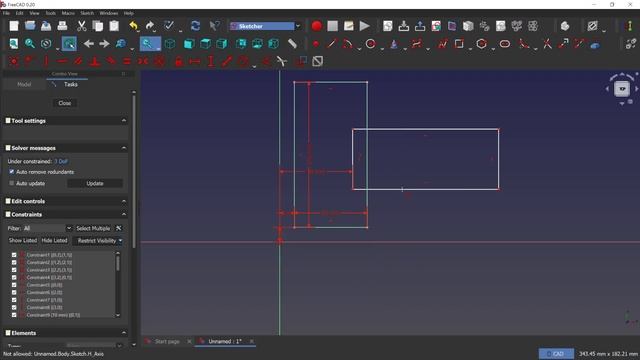Open the Sketcher workbench dropdown
The image size is (640, 360).
[x=298, y=26]
